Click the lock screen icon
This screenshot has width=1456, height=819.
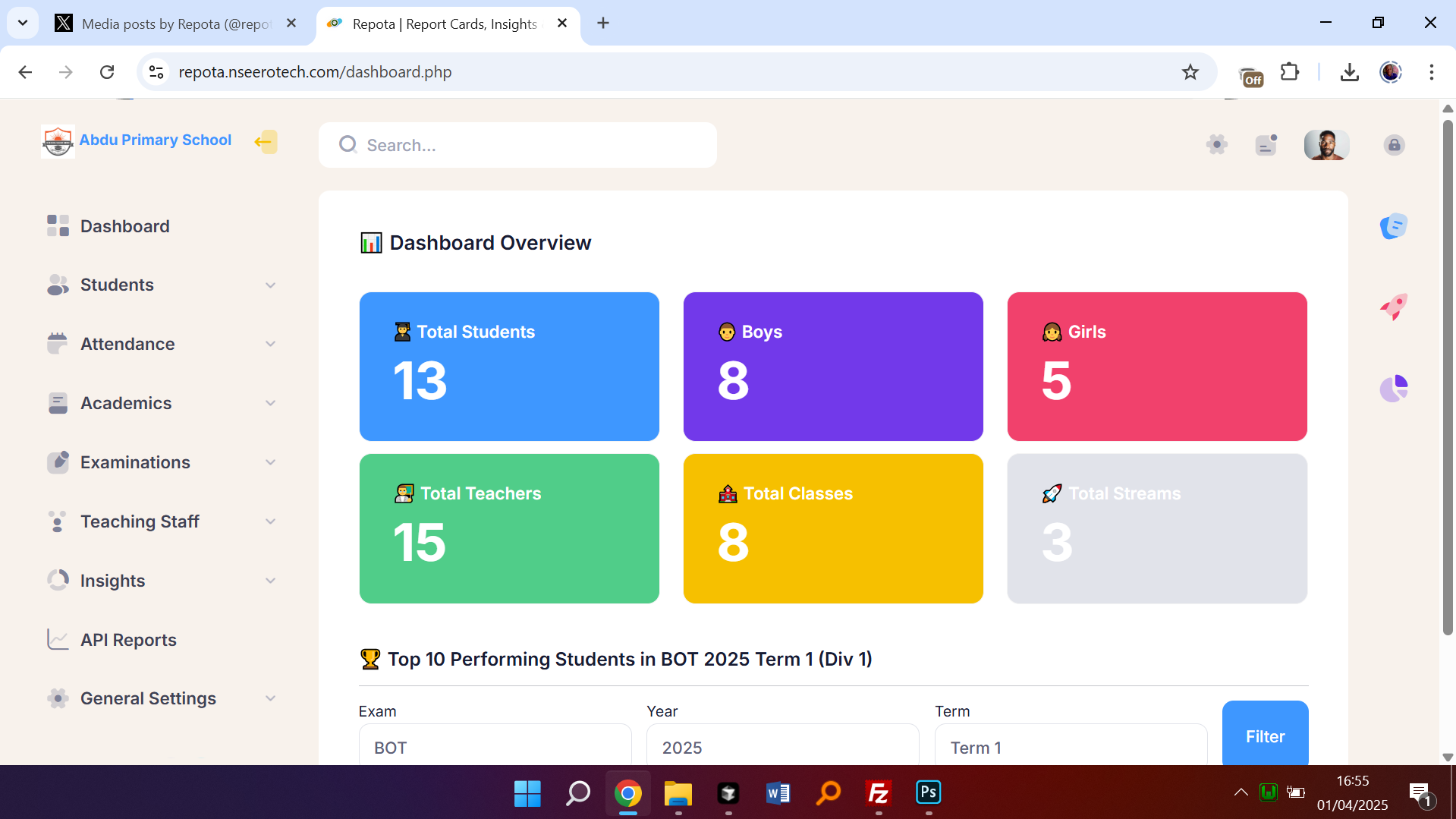(1394, 145)
